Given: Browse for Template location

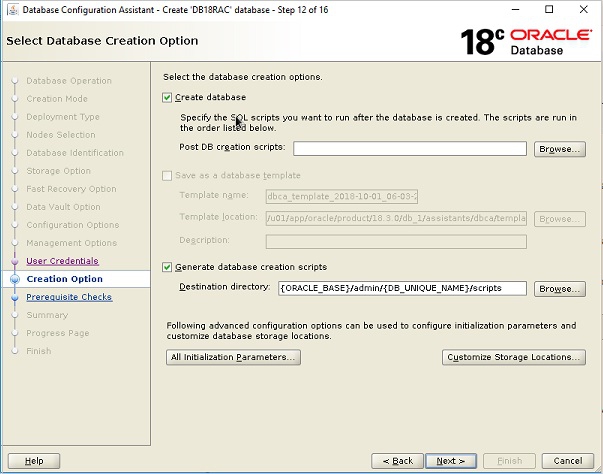Looking at the screenshot, I should 560,219.
